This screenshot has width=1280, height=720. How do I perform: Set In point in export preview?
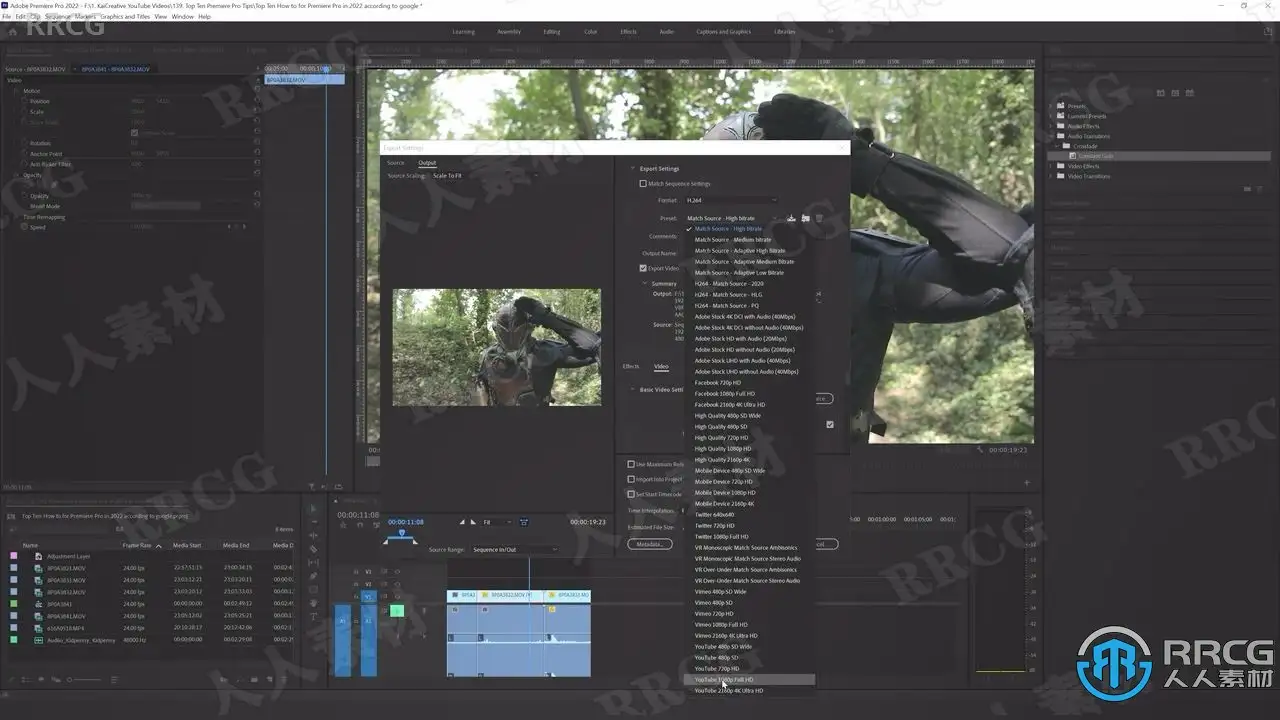click(x=461, y=522)
